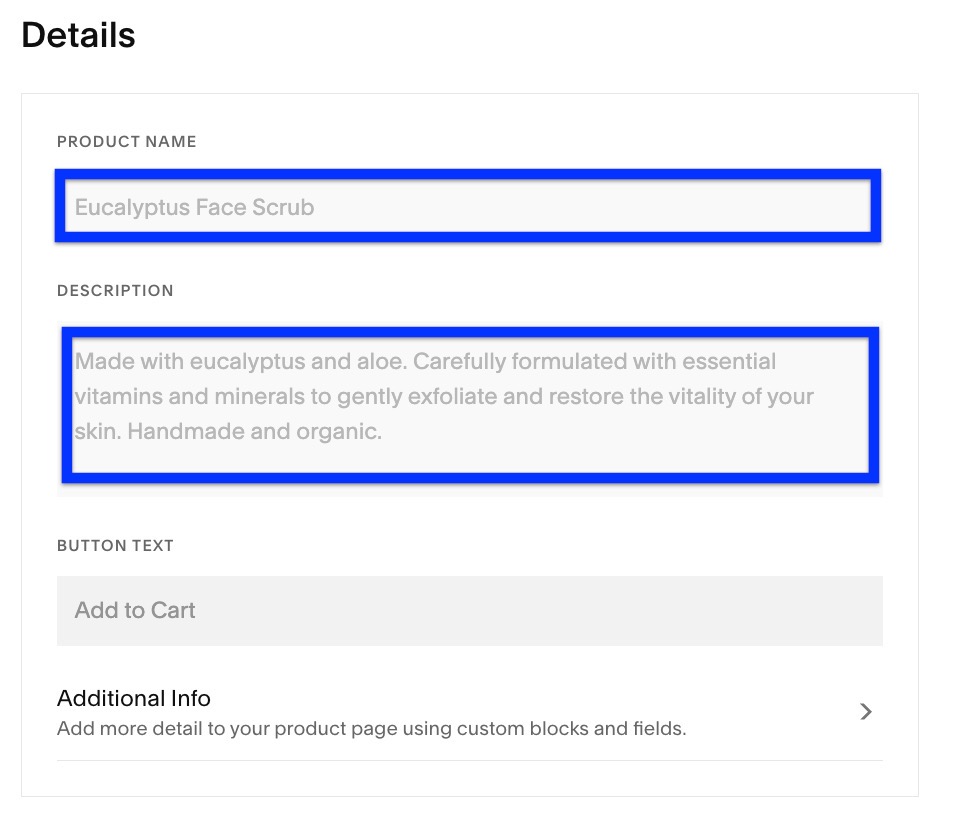Click the DESCRIPTION section label
971x828 pixels.
tap(114, 290)
